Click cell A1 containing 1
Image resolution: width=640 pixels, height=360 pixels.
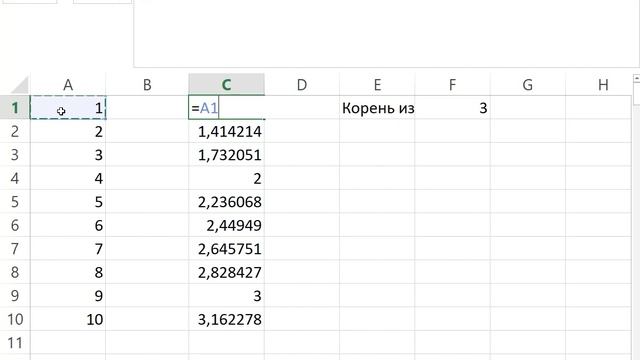point(68,108)
